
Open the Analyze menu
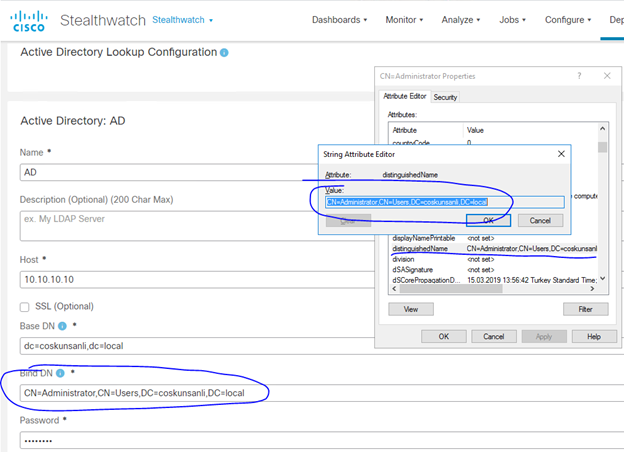pyautogui.click(x=460, y=20)
